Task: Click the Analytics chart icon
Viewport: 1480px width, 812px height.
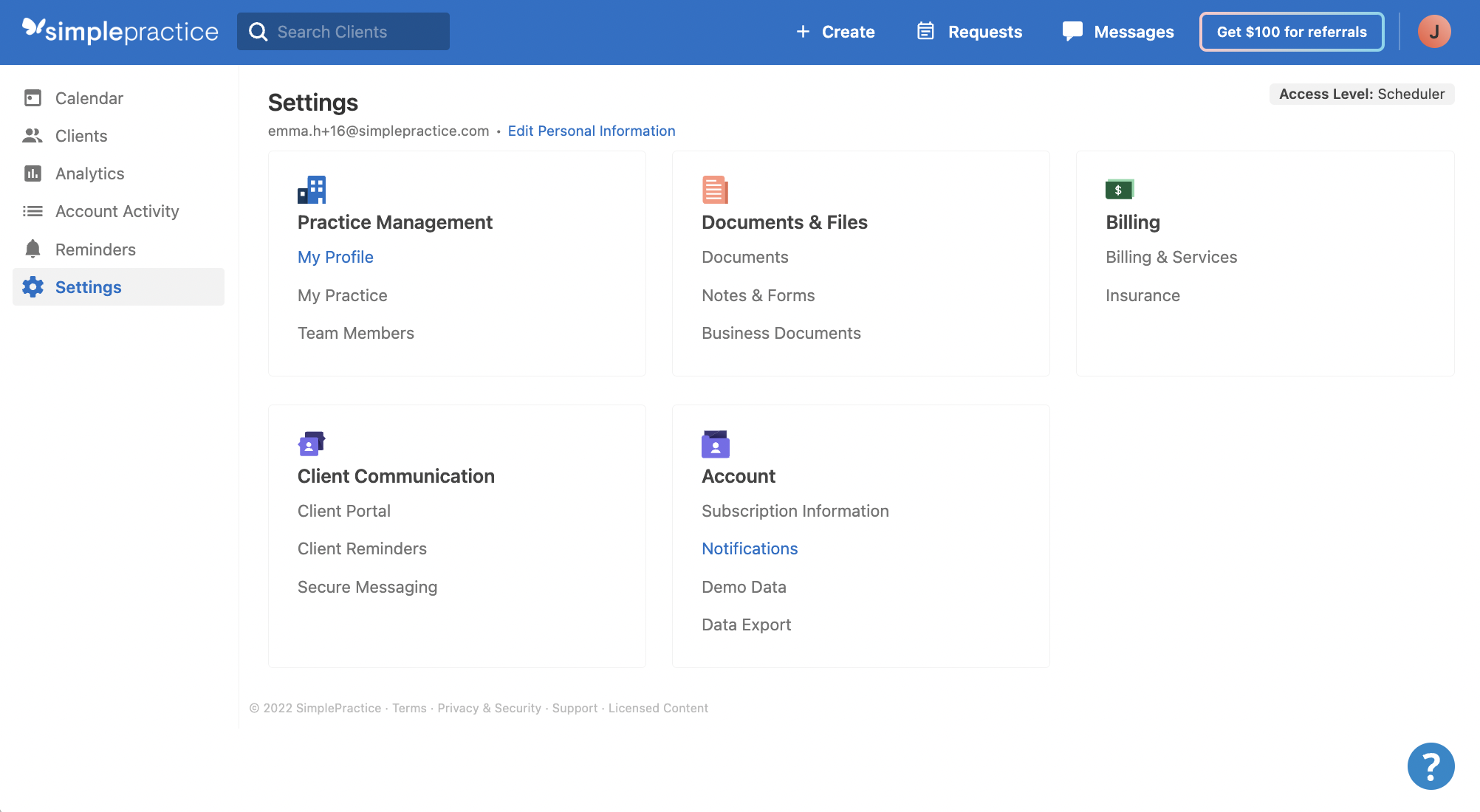Action: click(32, 173)
